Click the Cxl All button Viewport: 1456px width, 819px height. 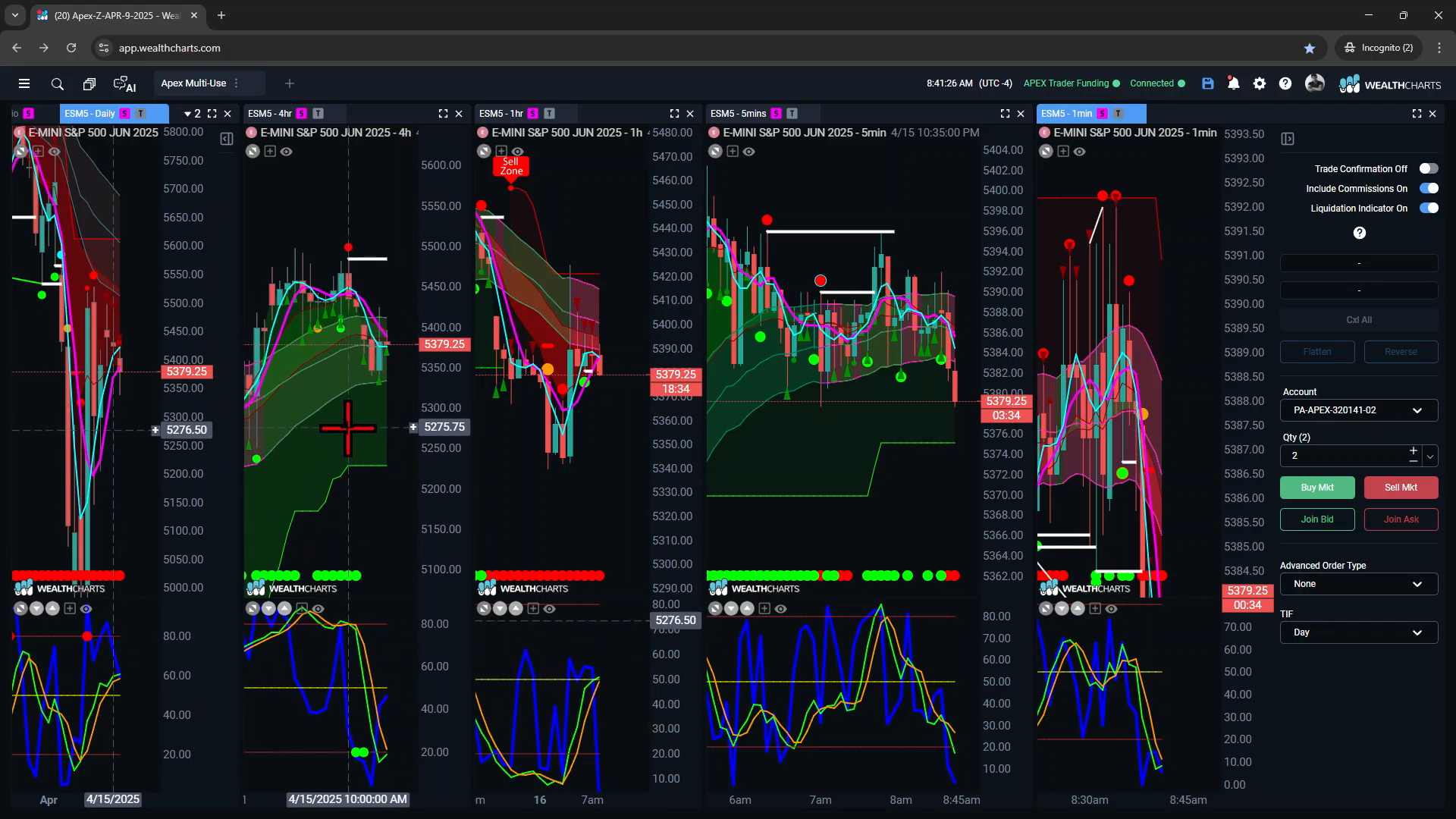click(x=1359, y=320)
